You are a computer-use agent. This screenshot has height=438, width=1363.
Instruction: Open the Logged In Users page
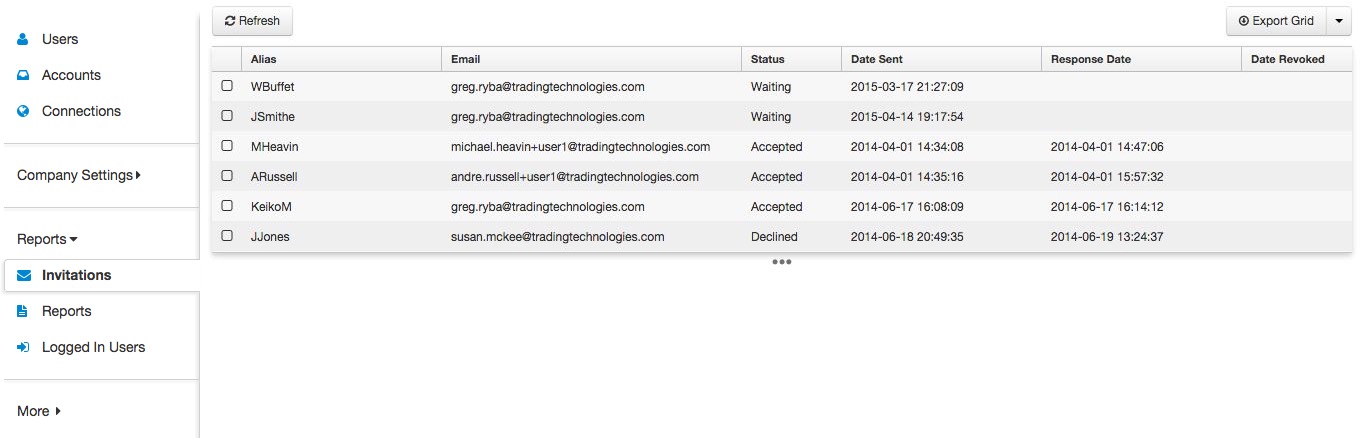coord(93,347)
